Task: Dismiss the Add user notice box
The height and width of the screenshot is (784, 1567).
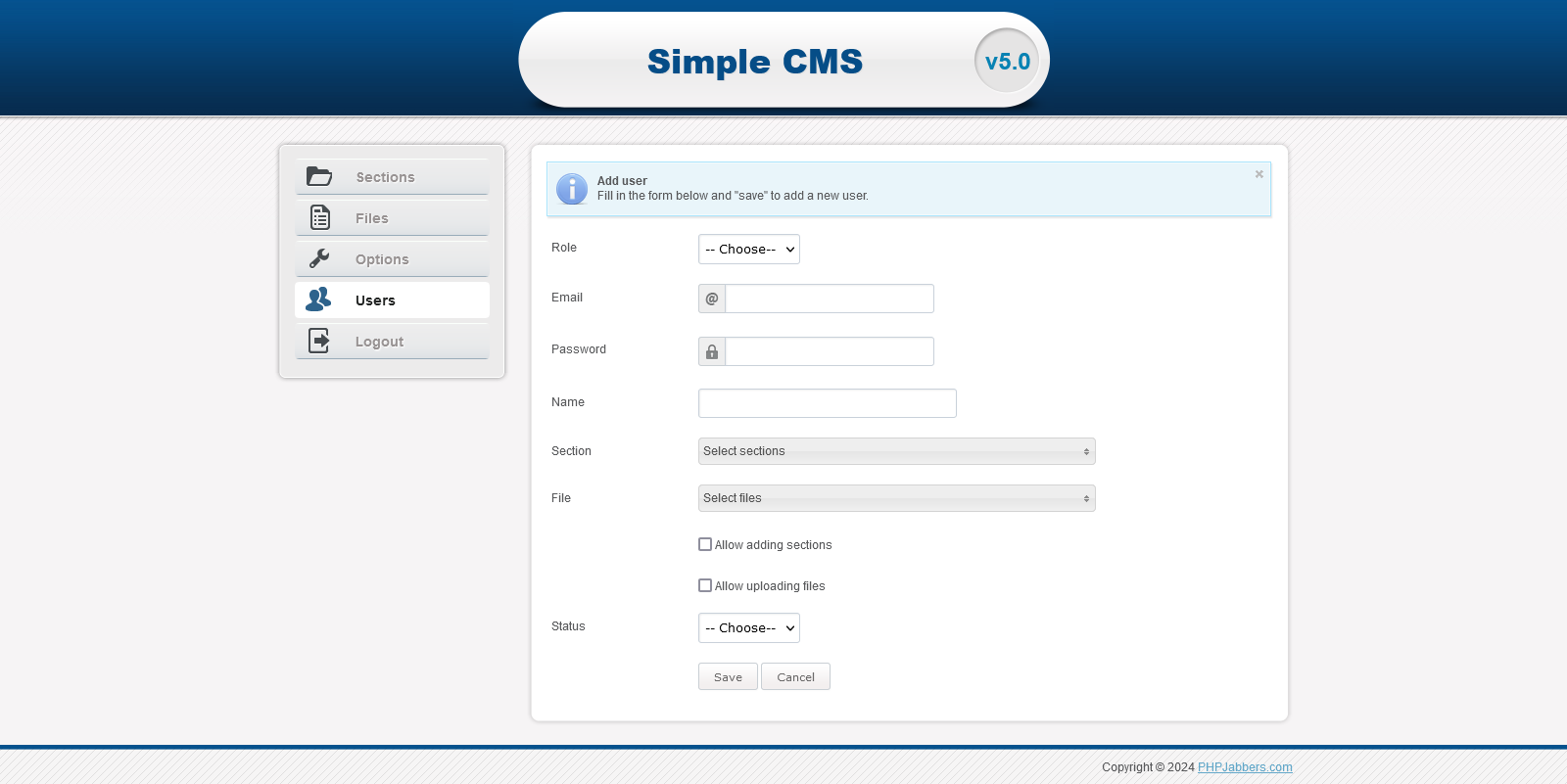Action: [1259, 174]
